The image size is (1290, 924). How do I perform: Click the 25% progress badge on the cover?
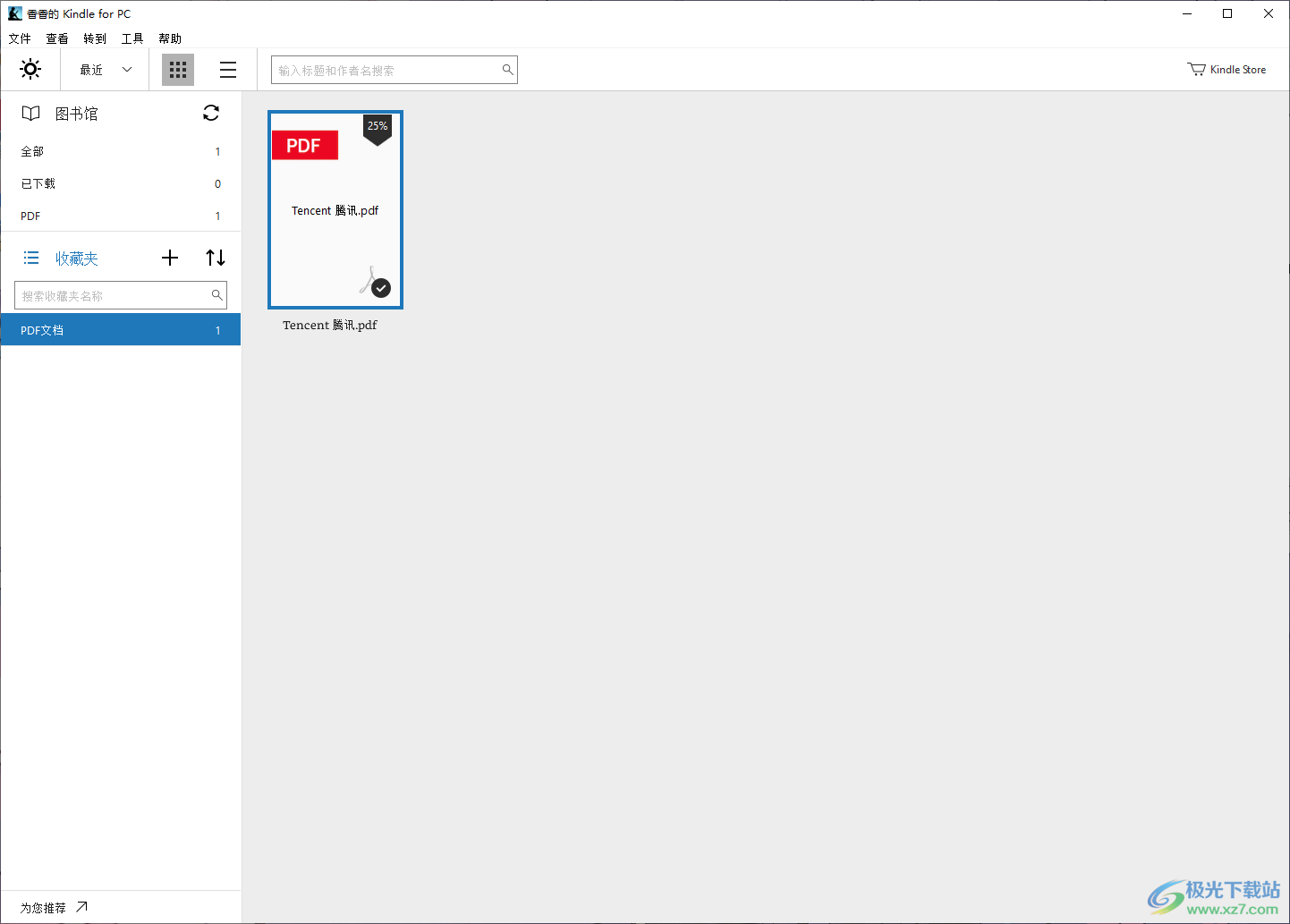click(x=378, y=128)
